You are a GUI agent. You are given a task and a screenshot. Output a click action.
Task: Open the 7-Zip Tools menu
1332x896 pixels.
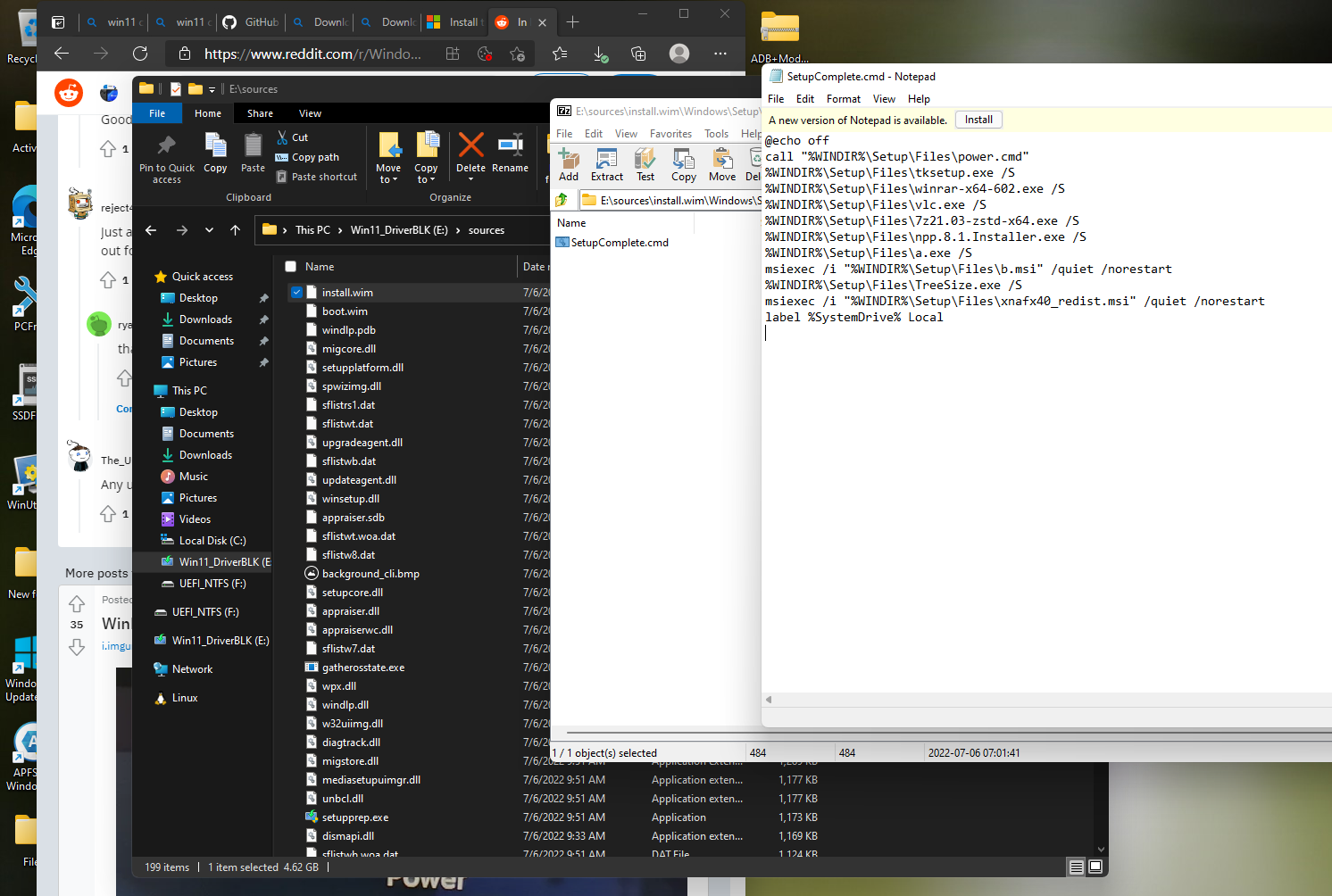click(x=716, y=134)
